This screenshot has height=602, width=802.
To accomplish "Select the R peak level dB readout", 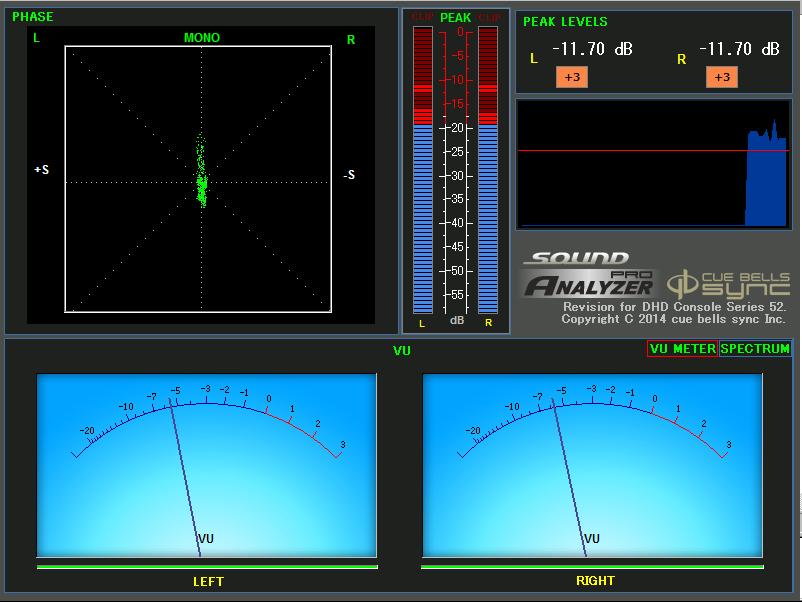I will pos(738,48).
